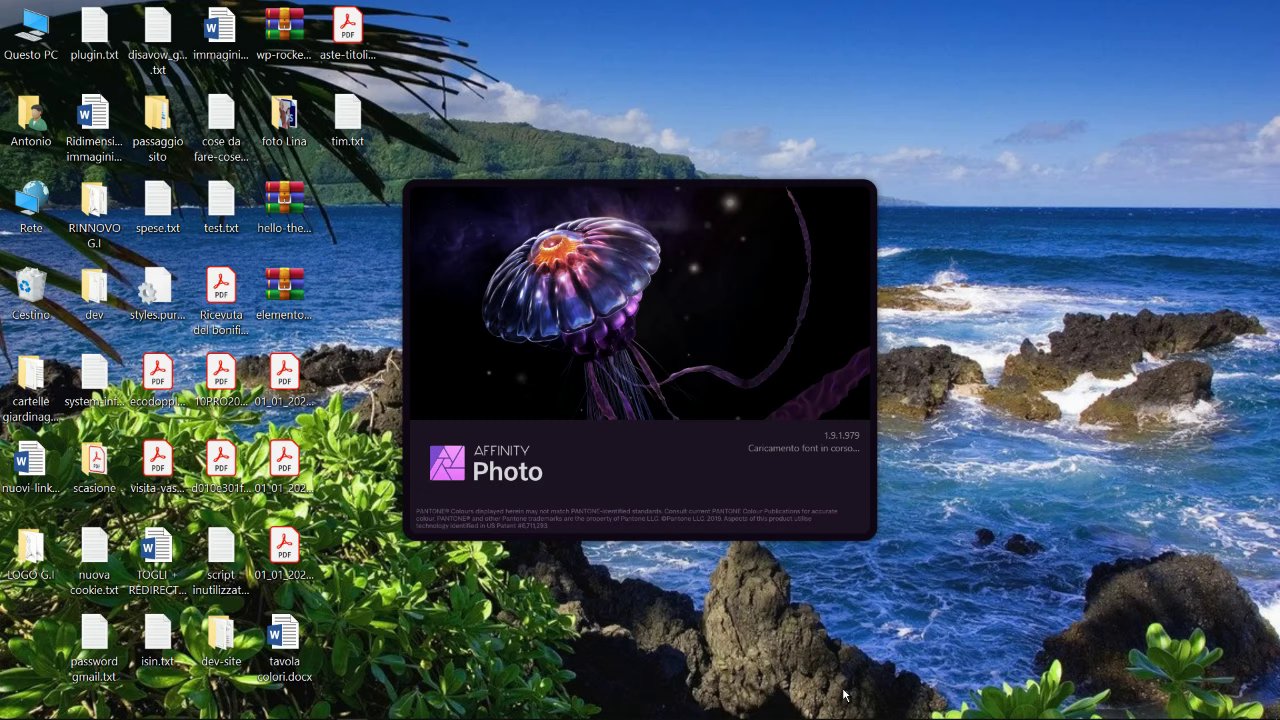This screenshot has height=720, width=1280.
Task: Click the 1.9.1.979 version text
Action: click(x=841, y=436)
